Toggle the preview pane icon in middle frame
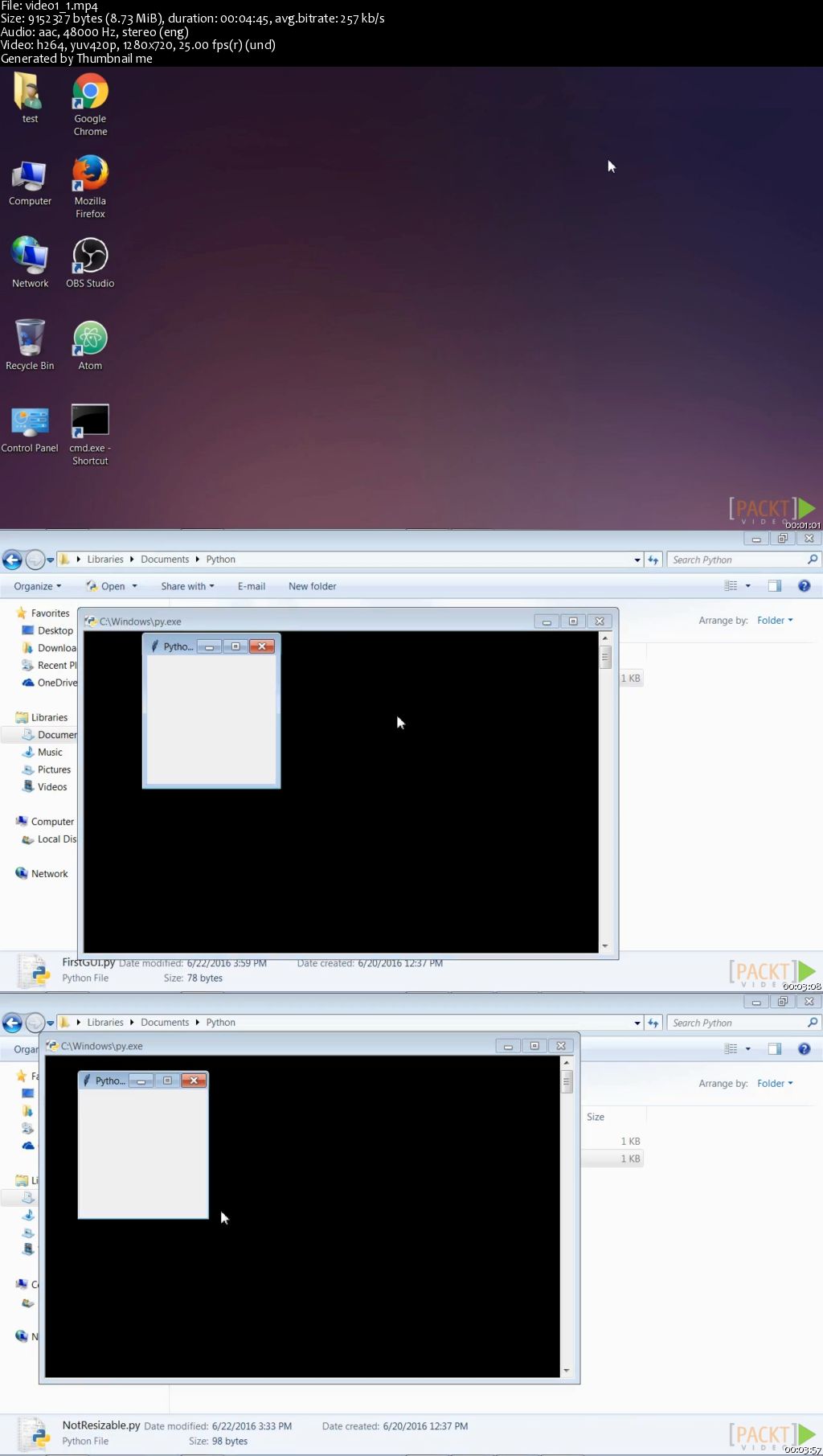 (775, 586)
